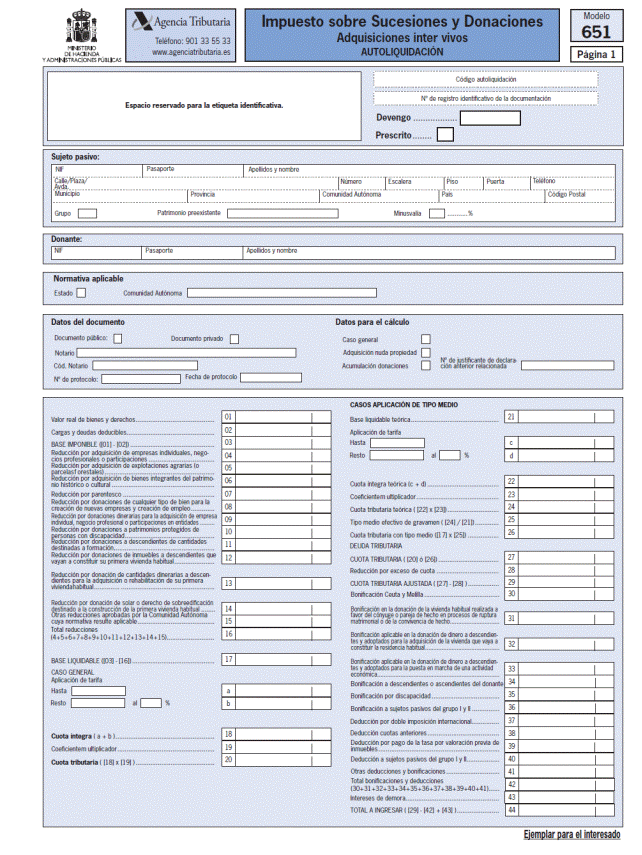Click the Resto field under Caso general
The image size is (642, 855).
[x=98, y=703]
